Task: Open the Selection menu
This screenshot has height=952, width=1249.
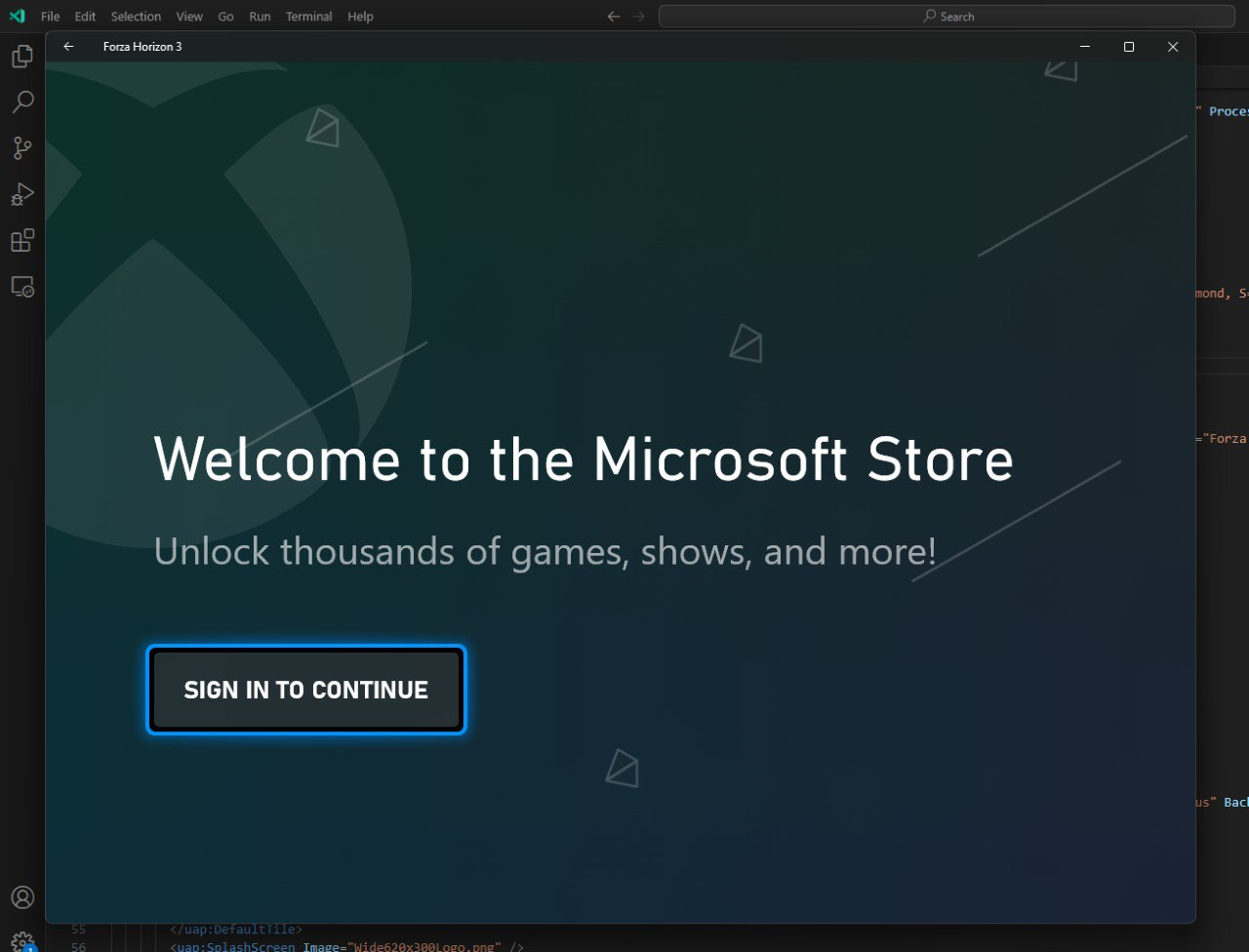Action: point(136,17)
